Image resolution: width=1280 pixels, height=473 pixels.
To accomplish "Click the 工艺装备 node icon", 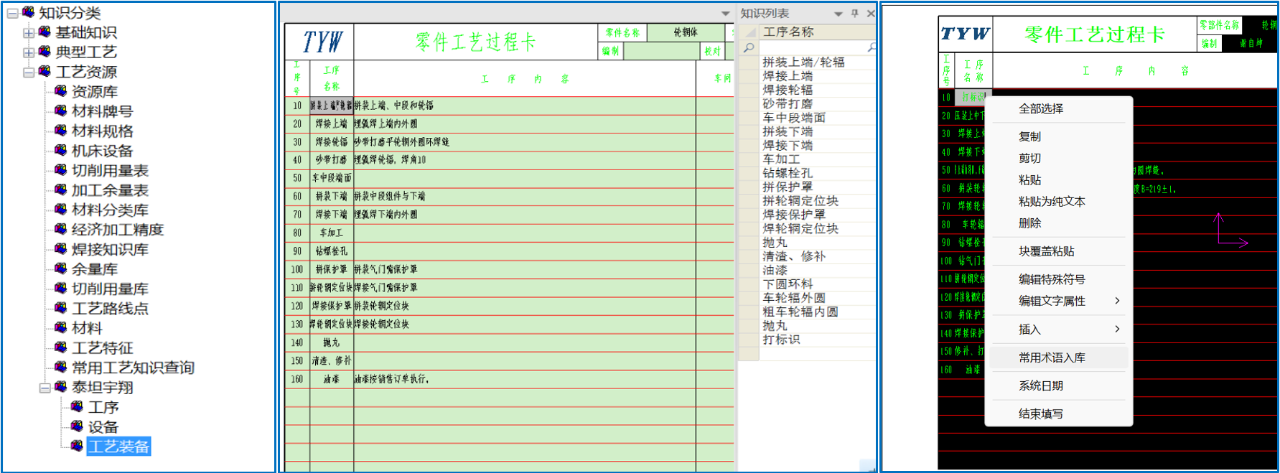I will 77,446.
